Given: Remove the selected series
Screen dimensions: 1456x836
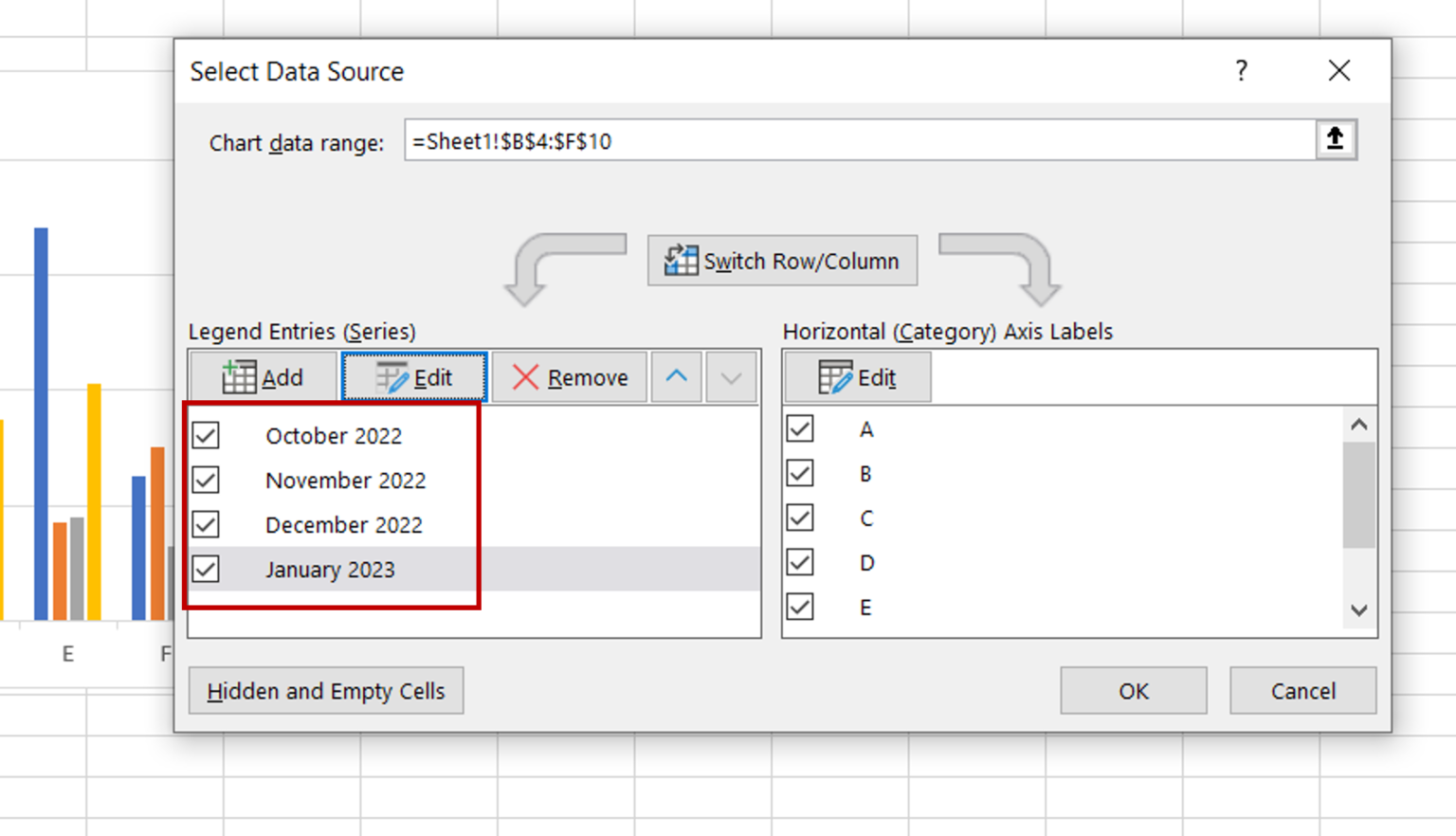Looking at the screenshot, I should (569, 376).
